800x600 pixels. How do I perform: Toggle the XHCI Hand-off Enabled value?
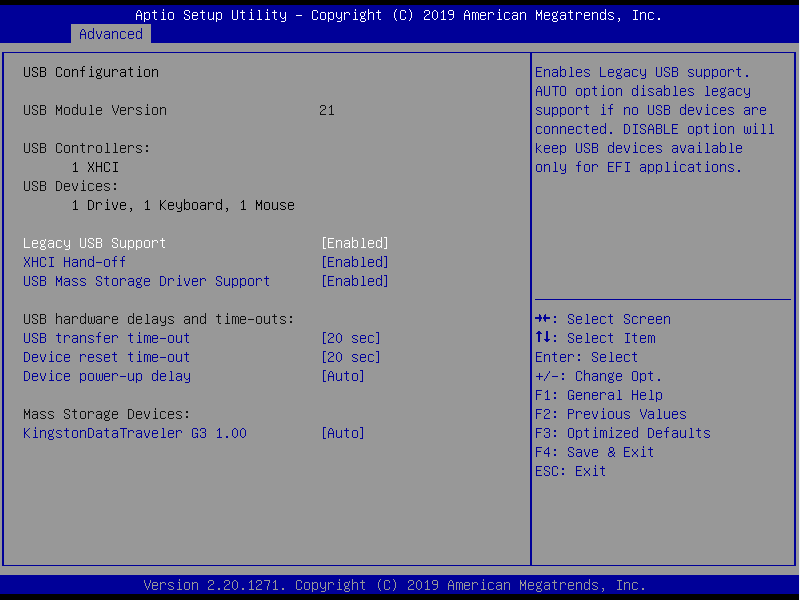(354, 262)
